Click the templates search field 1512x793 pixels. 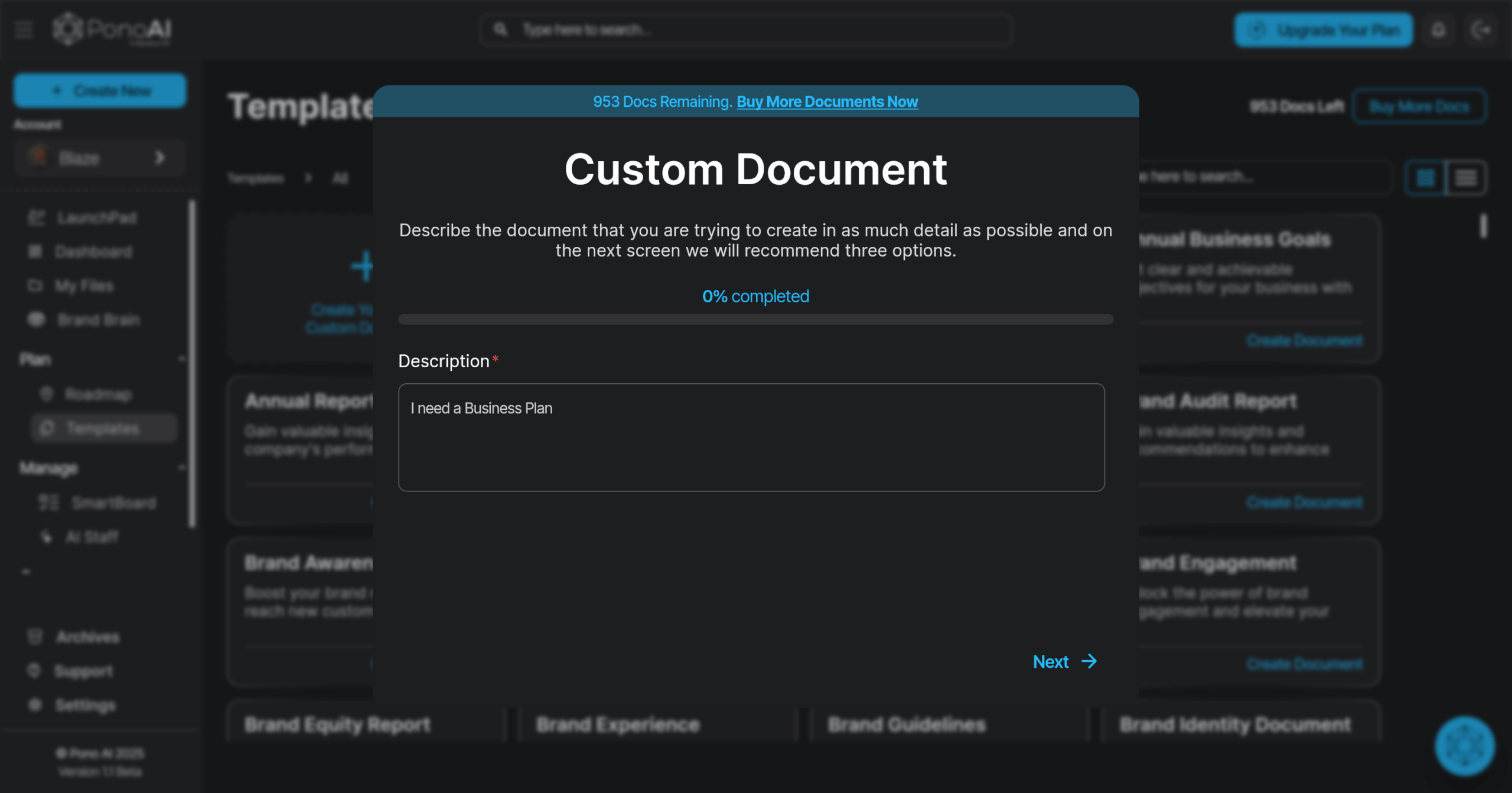tap(1264, 177)
